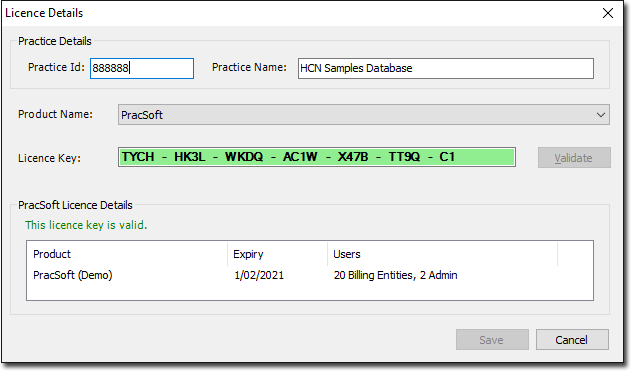The height and width of the screenshot is (371, 631).
Task: Click the Practice Name label
Action: [250, 67]
